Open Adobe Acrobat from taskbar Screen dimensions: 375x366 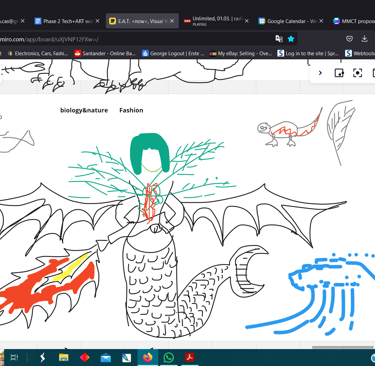coord(190,358)
